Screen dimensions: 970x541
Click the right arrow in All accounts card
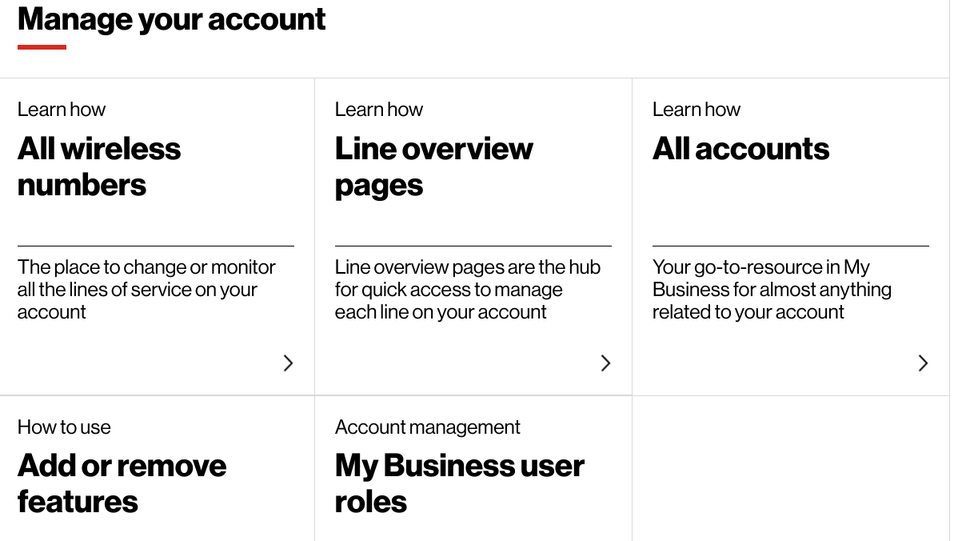point(923,363)
